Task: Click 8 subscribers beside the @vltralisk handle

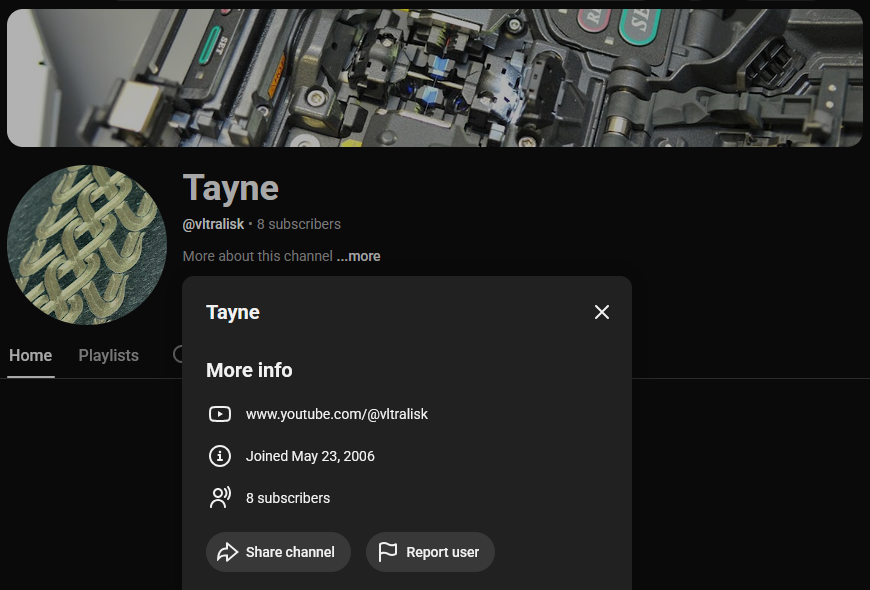Action: point(299,224)
